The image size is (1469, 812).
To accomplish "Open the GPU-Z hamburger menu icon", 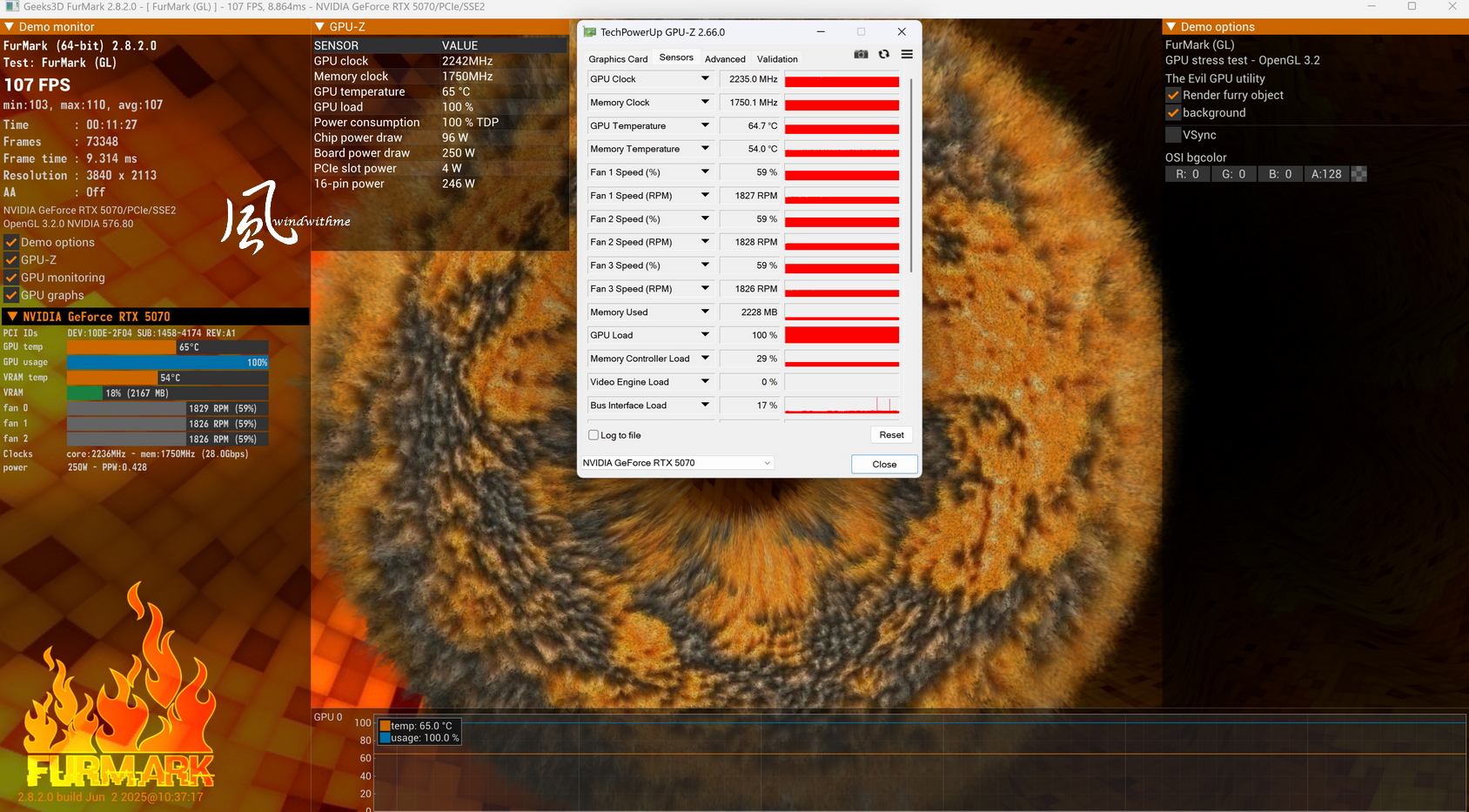I will point(907,54).
